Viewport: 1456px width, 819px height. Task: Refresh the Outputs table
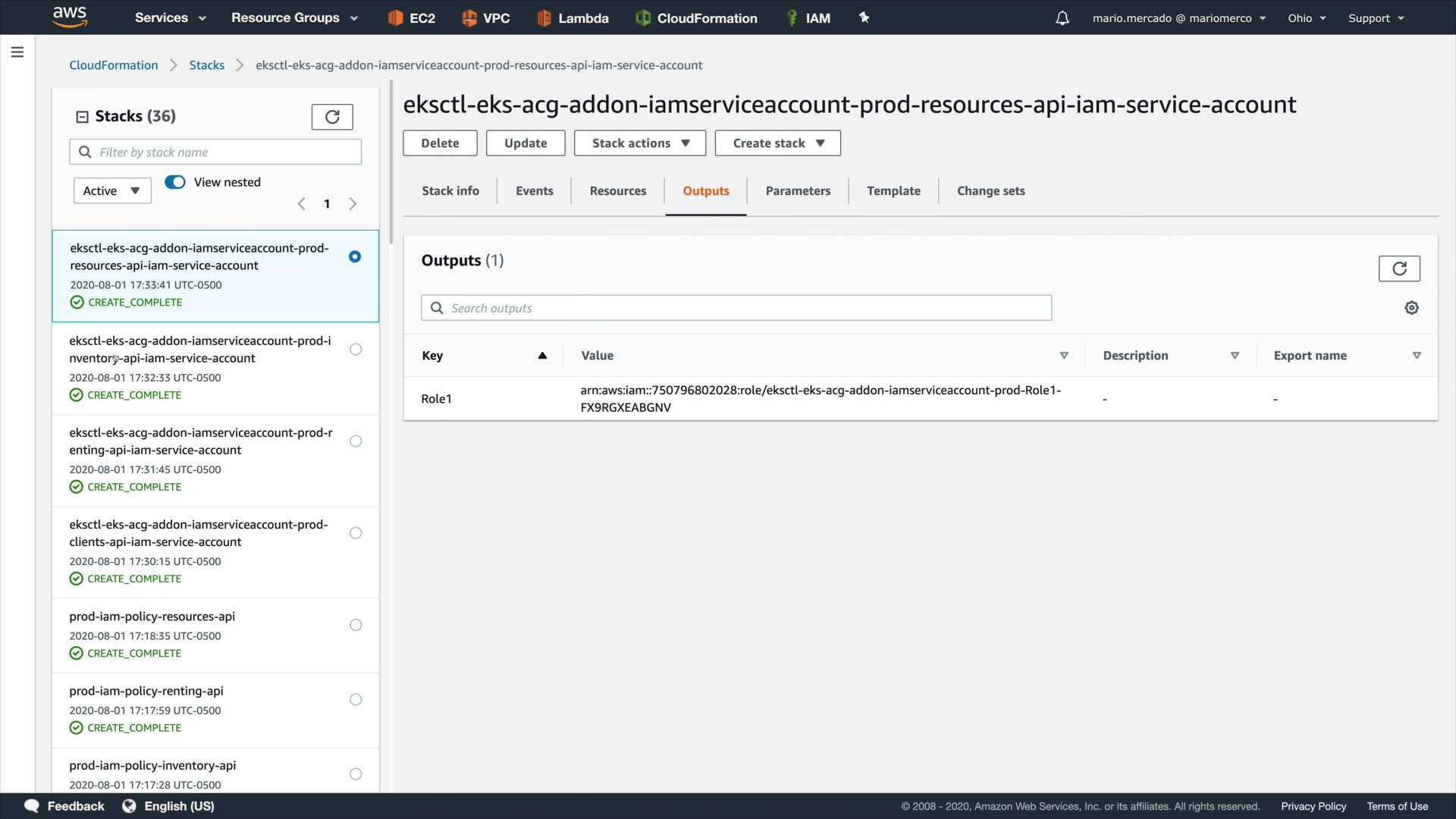1399,268
